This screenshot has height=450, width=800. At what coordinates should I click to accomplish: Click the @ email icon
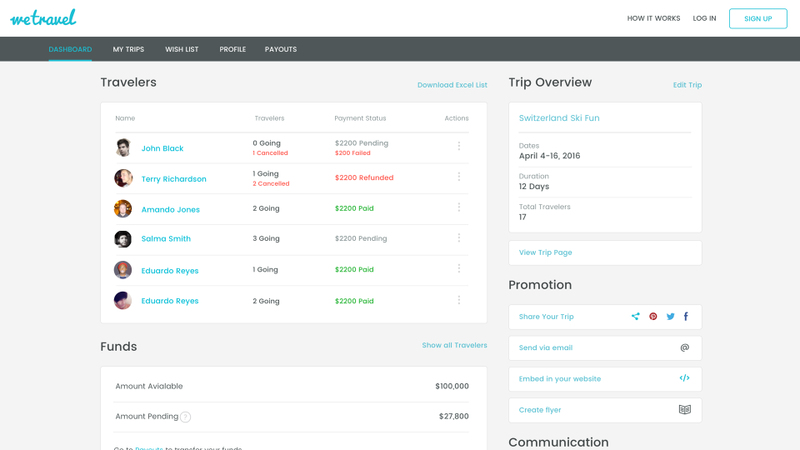[x=685, y=347]
